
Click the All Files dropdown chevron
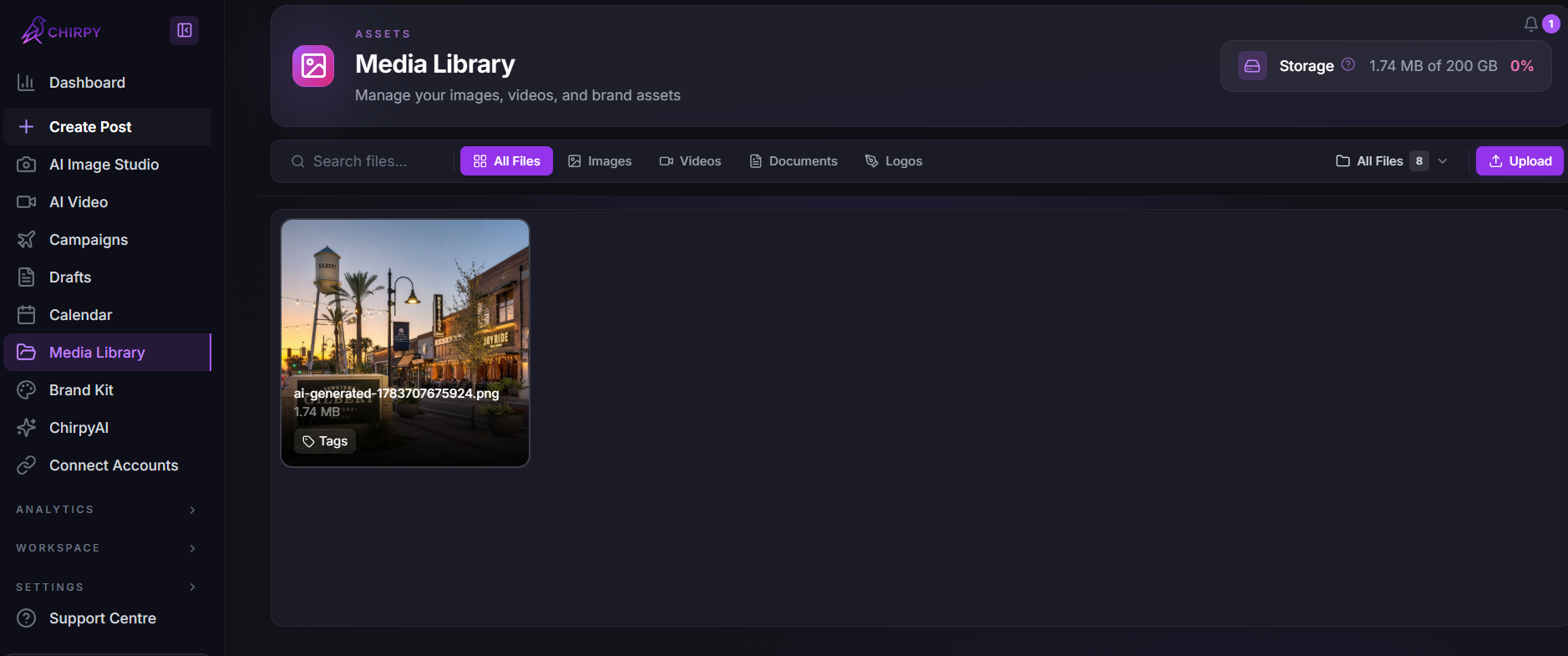point(1443,161)
